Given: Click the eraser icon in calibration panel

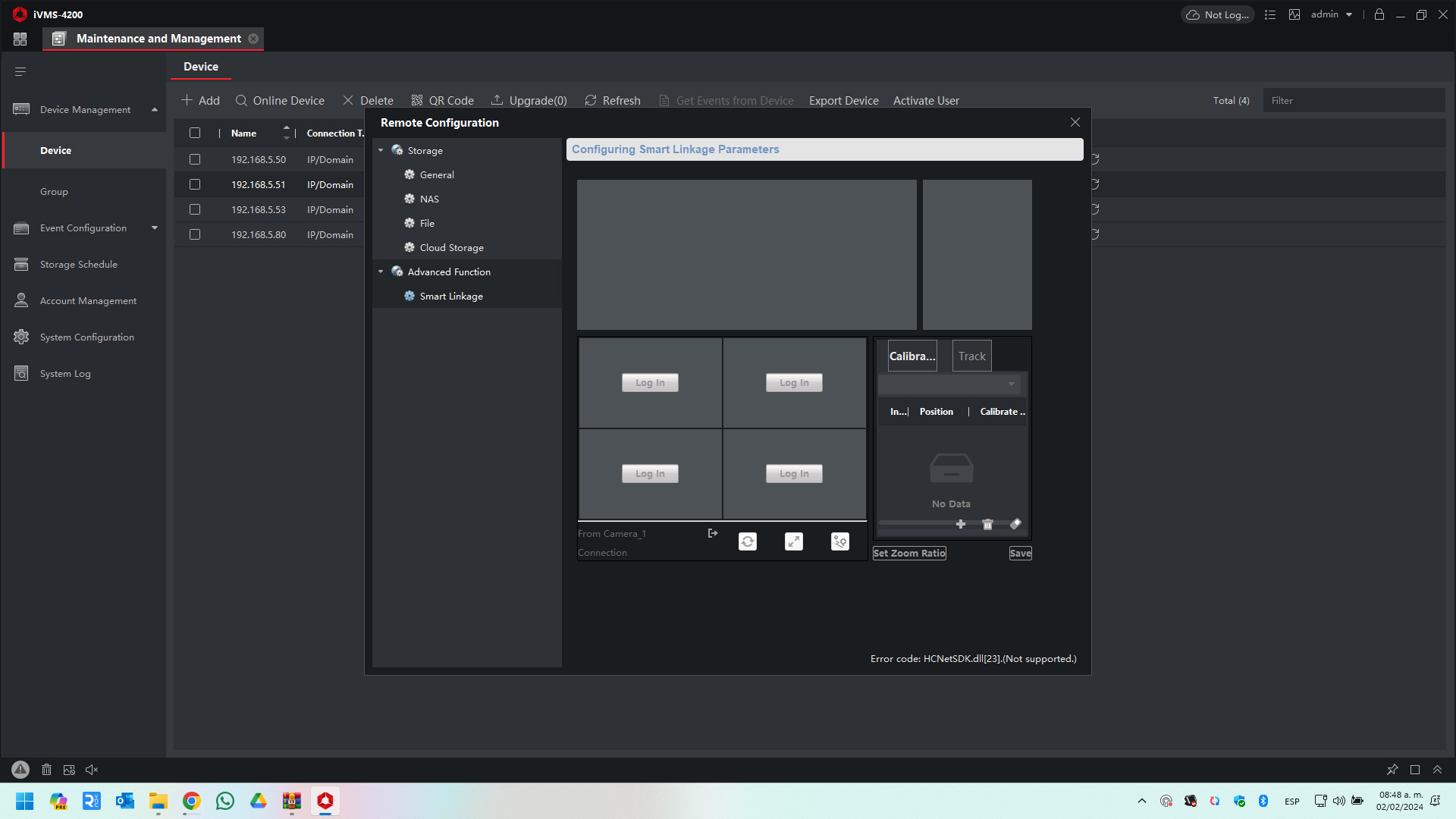Looking at the screenshot, I should tap(1015, 524).
